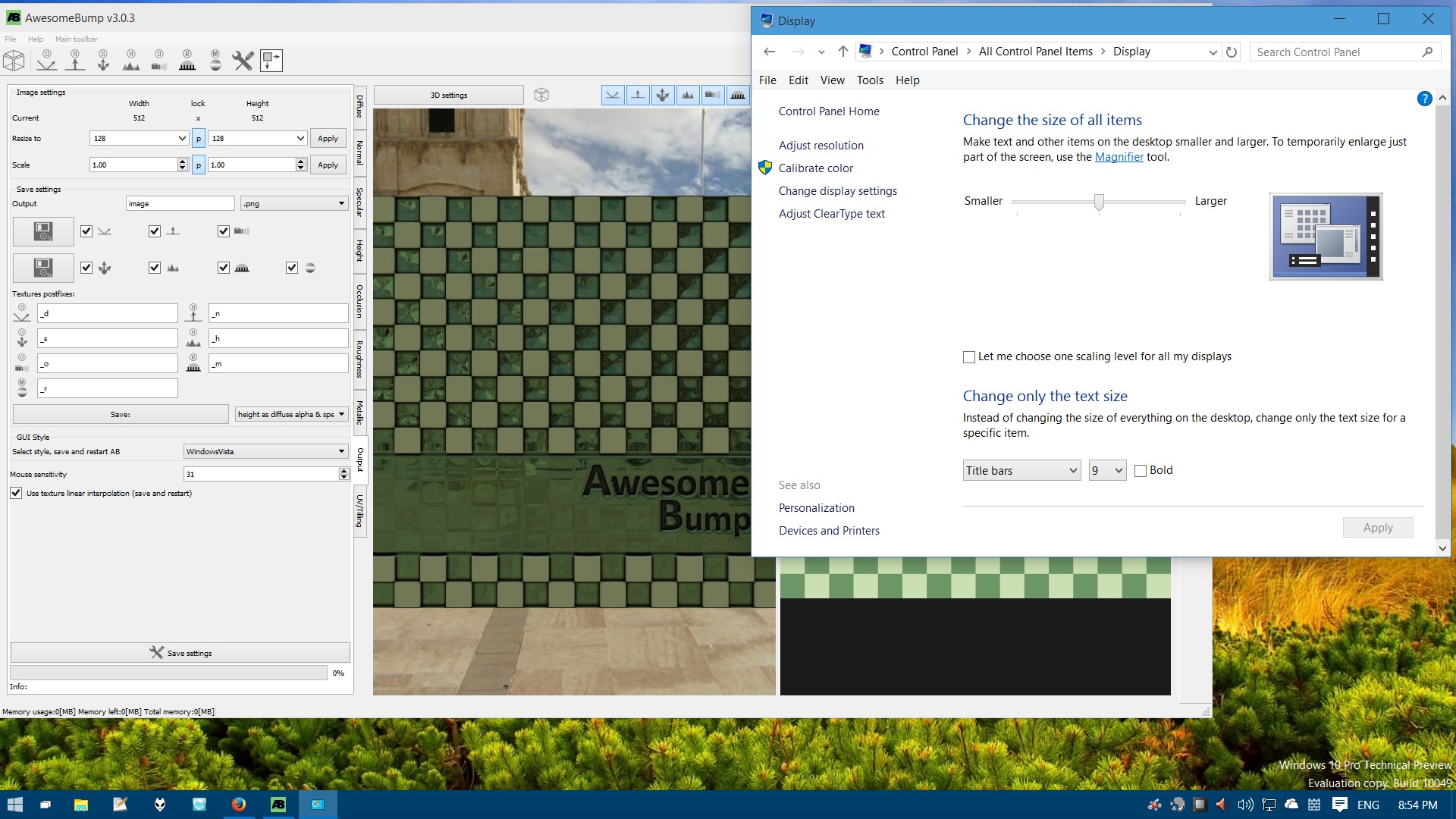Toggle normal preview button above 3D view
The width and height of the screenshot is (1456, 819).
coord(638,95)
